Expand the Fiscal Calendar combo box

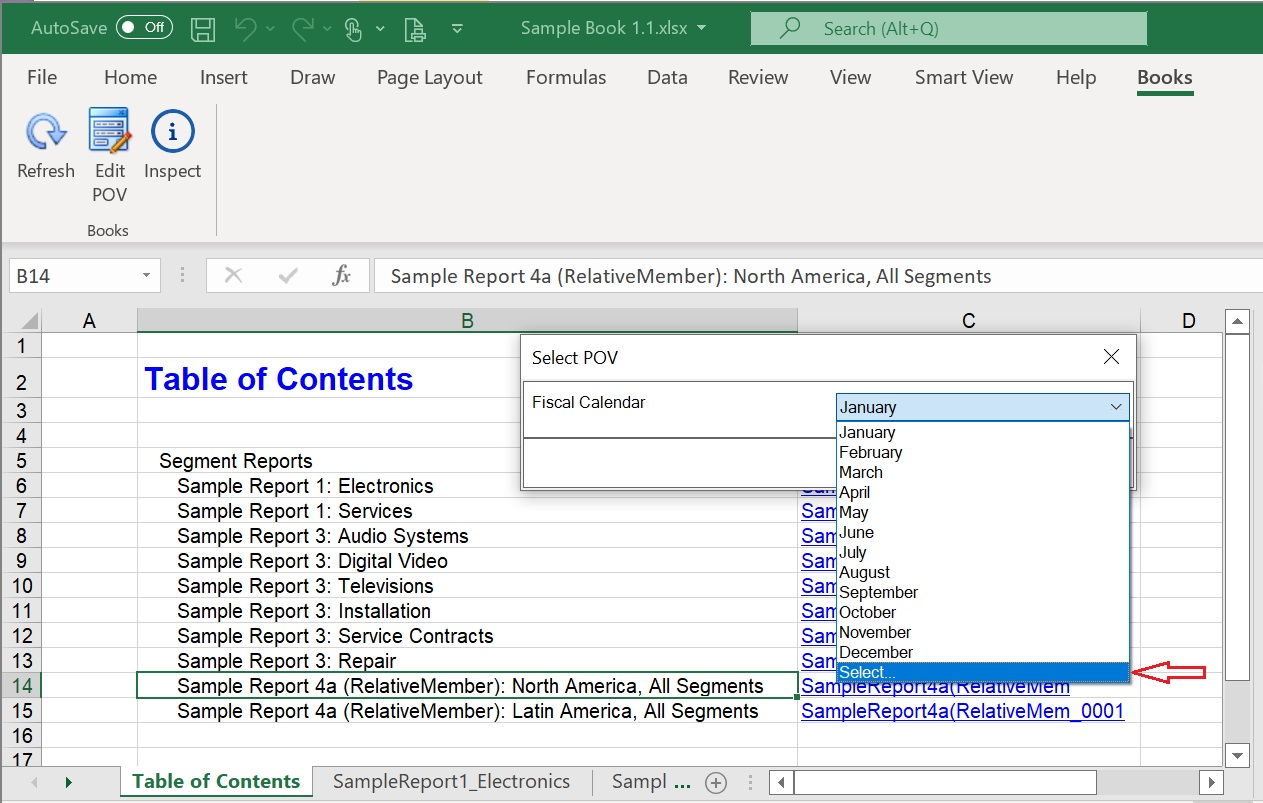(1115, 407)
